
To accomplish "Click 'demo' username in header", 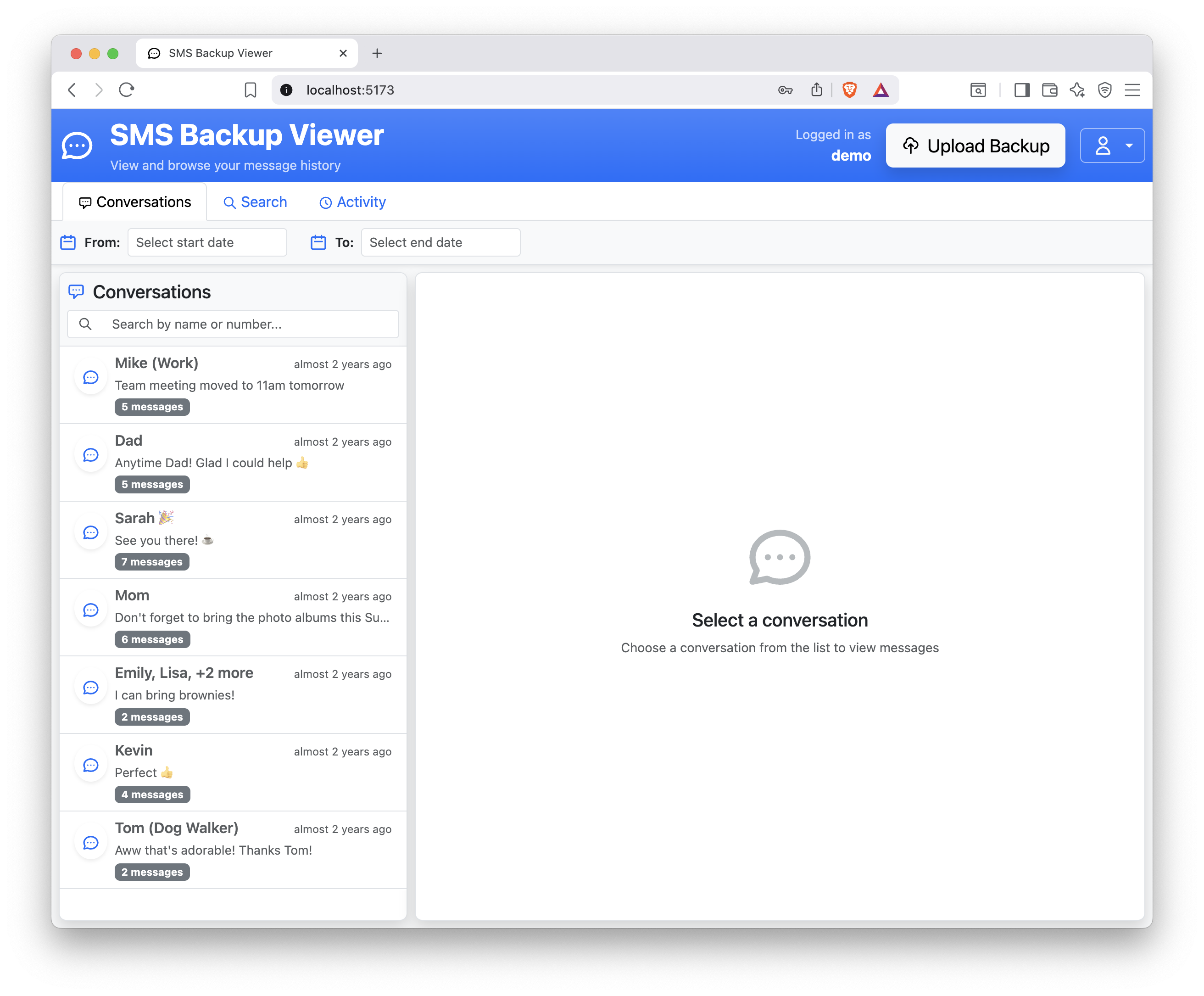I will [x=851, y=156].
